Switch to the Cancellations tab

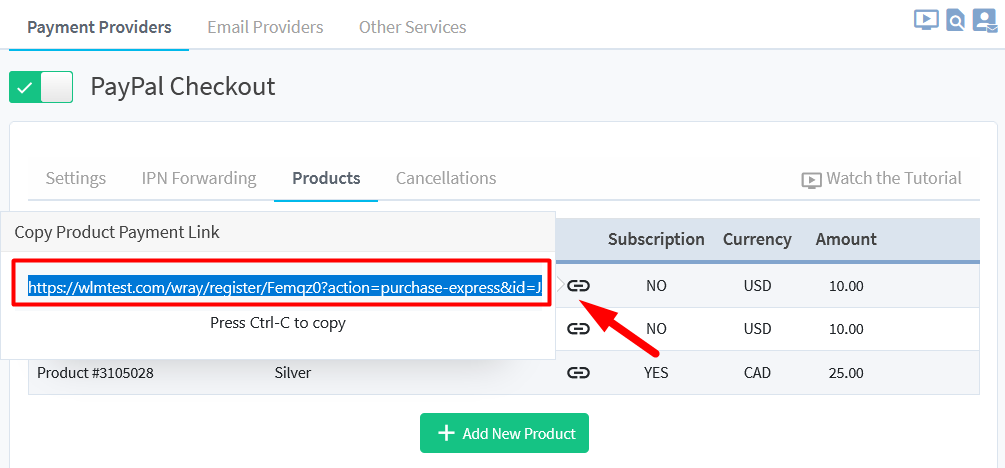coord(446,178)
